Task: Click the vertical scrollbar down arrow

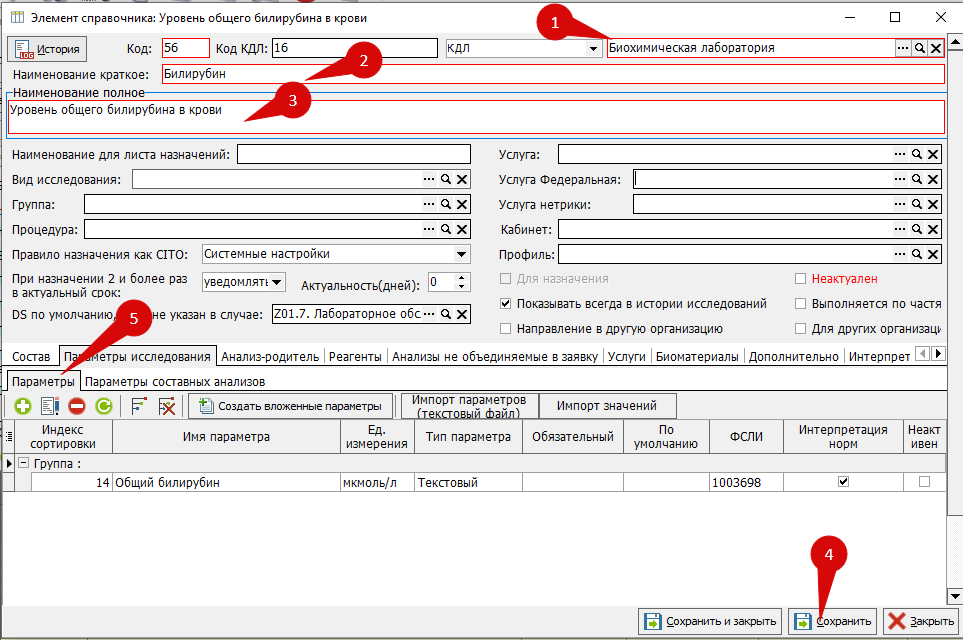Action: [x=955, y=596]
